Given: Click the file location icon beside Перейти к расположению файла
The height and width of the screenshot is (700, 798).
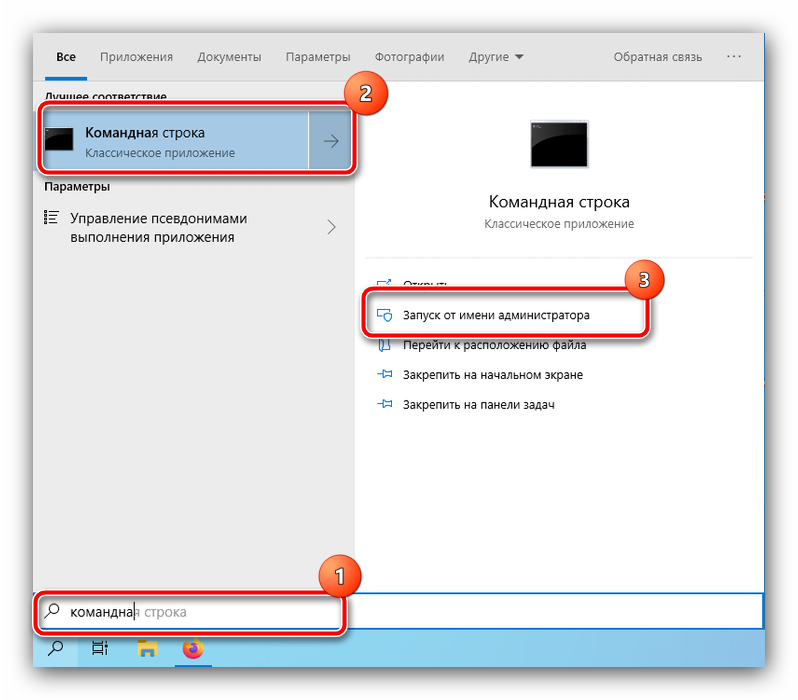Looking at the screenshot, I should 384,345.
